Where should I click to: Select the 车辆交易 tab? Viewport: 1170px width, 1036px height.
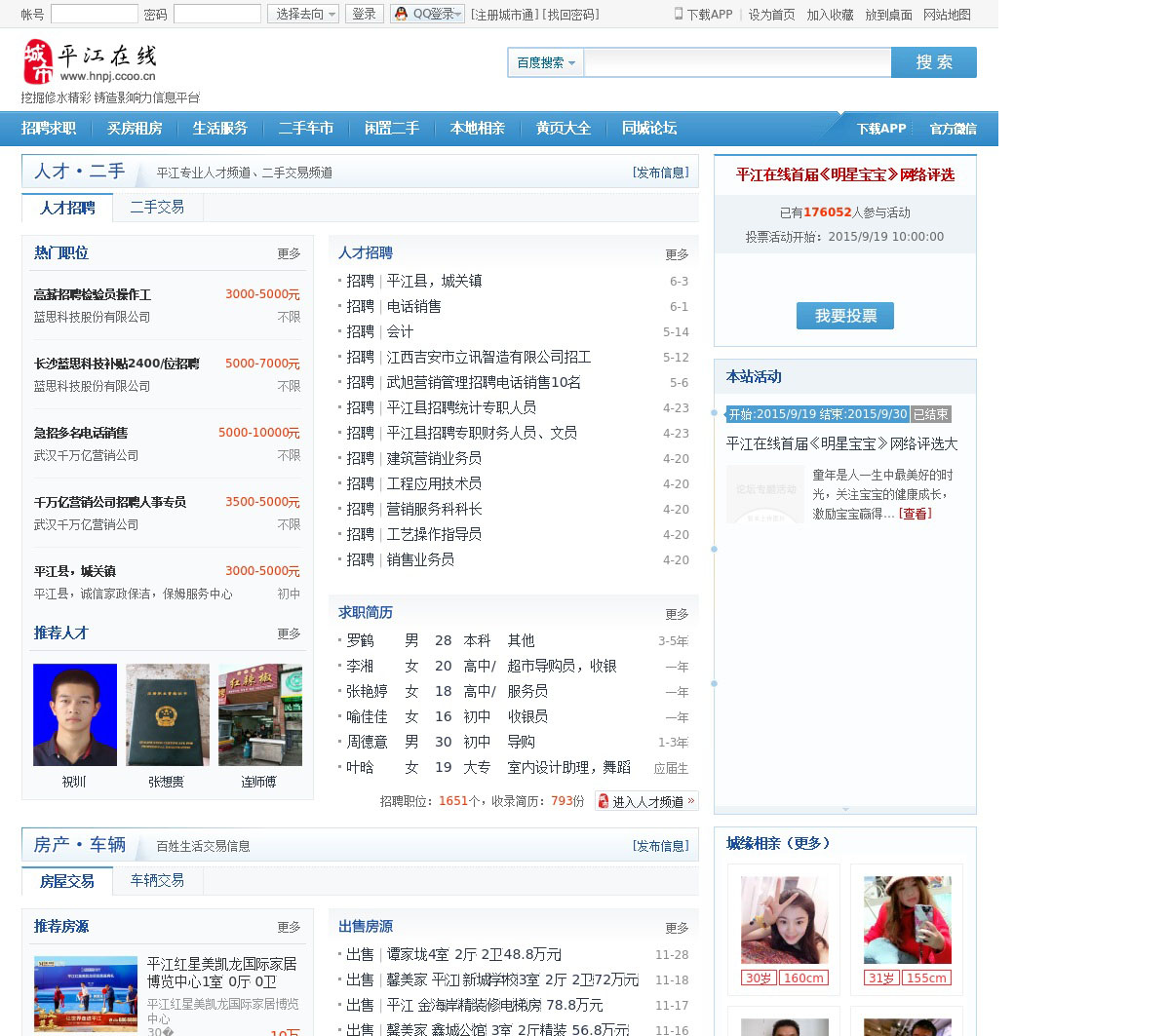(x=157, y=880)
